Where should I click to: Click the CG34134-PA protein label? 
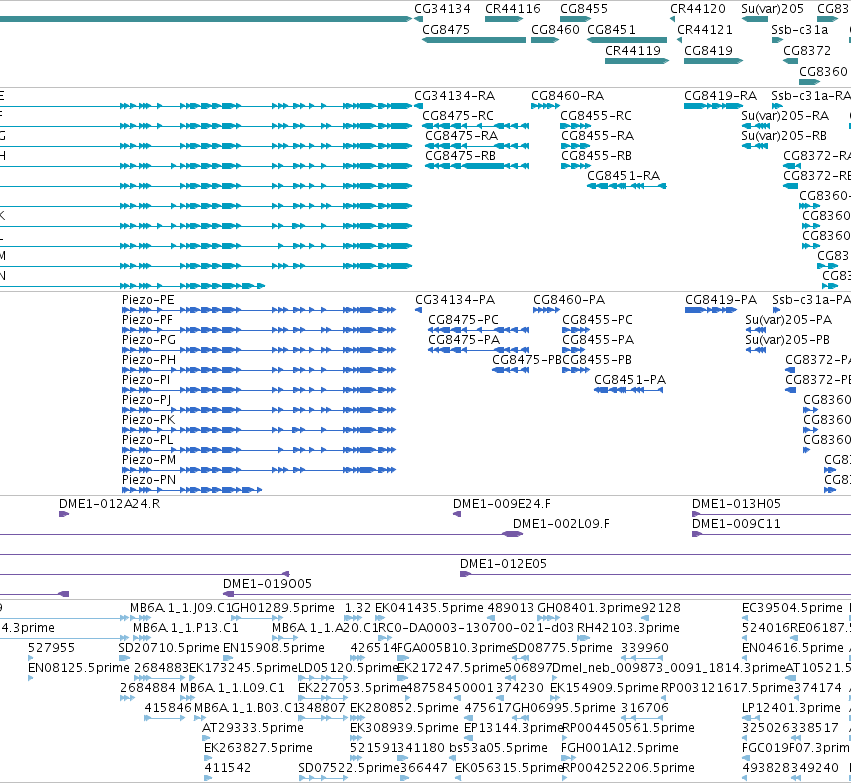tap(455, 300)
